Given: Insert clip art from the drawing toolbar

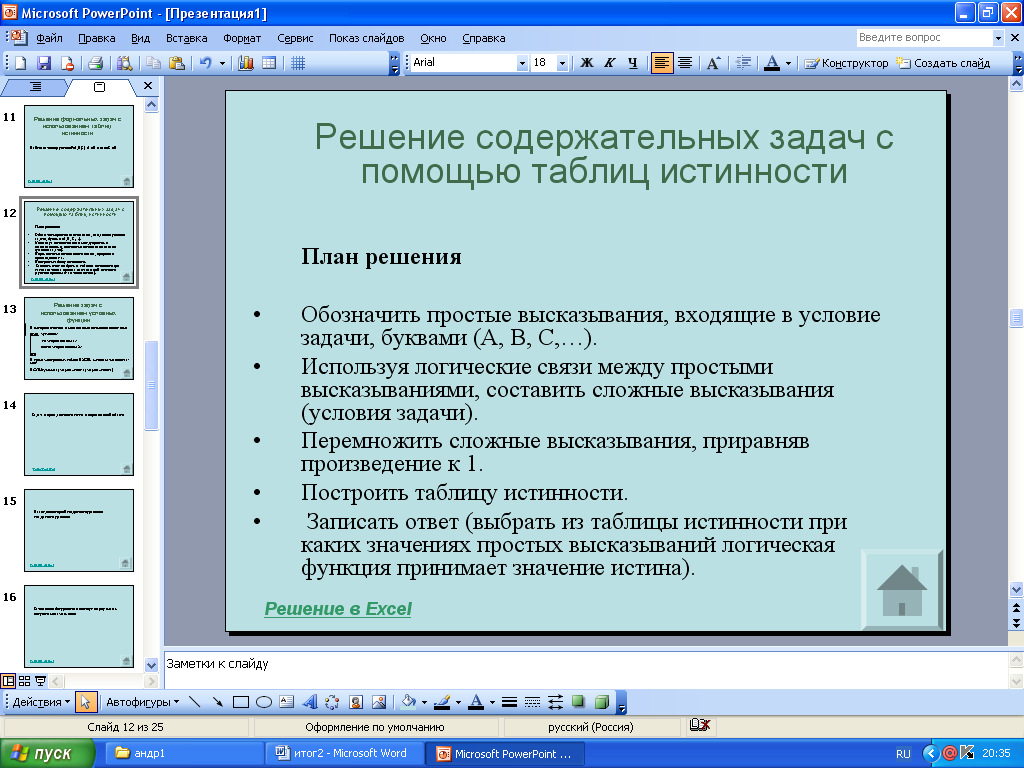Looking at the screenshot, I should [355, 702].
